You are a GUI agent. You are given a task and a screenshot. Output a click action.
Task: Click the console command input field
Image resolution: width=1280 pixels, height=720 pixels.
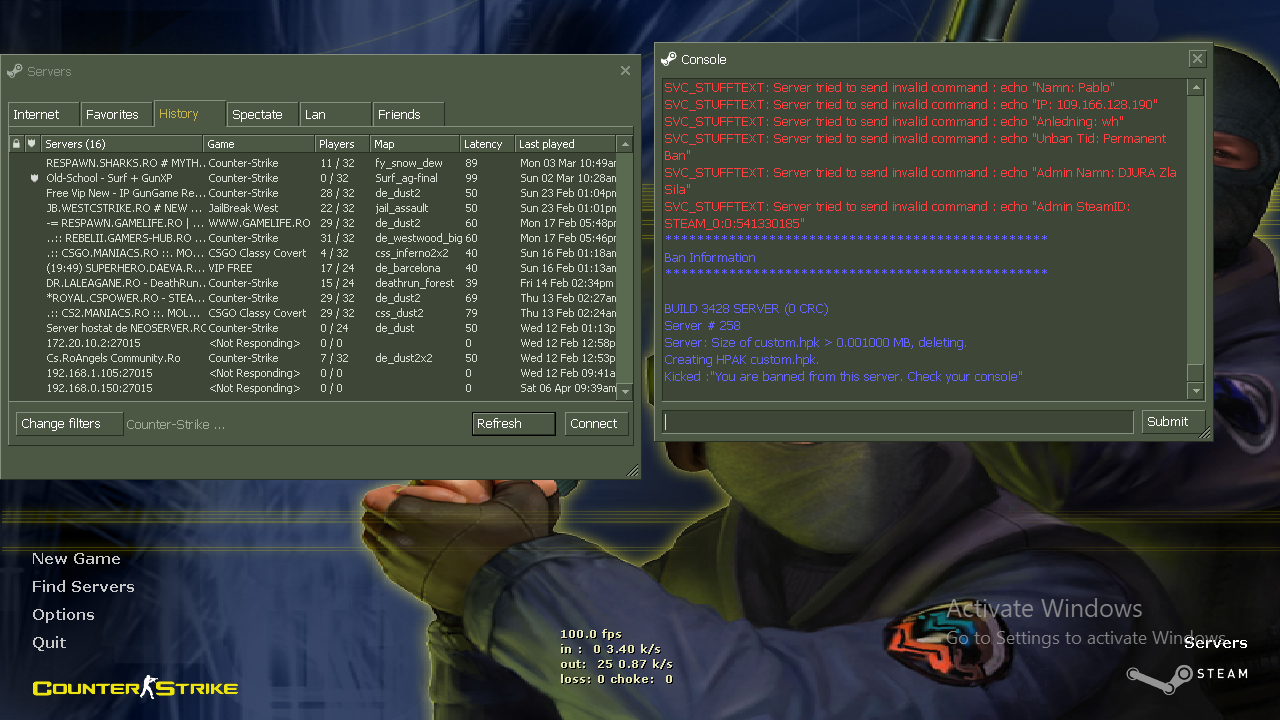click(898, 422)
